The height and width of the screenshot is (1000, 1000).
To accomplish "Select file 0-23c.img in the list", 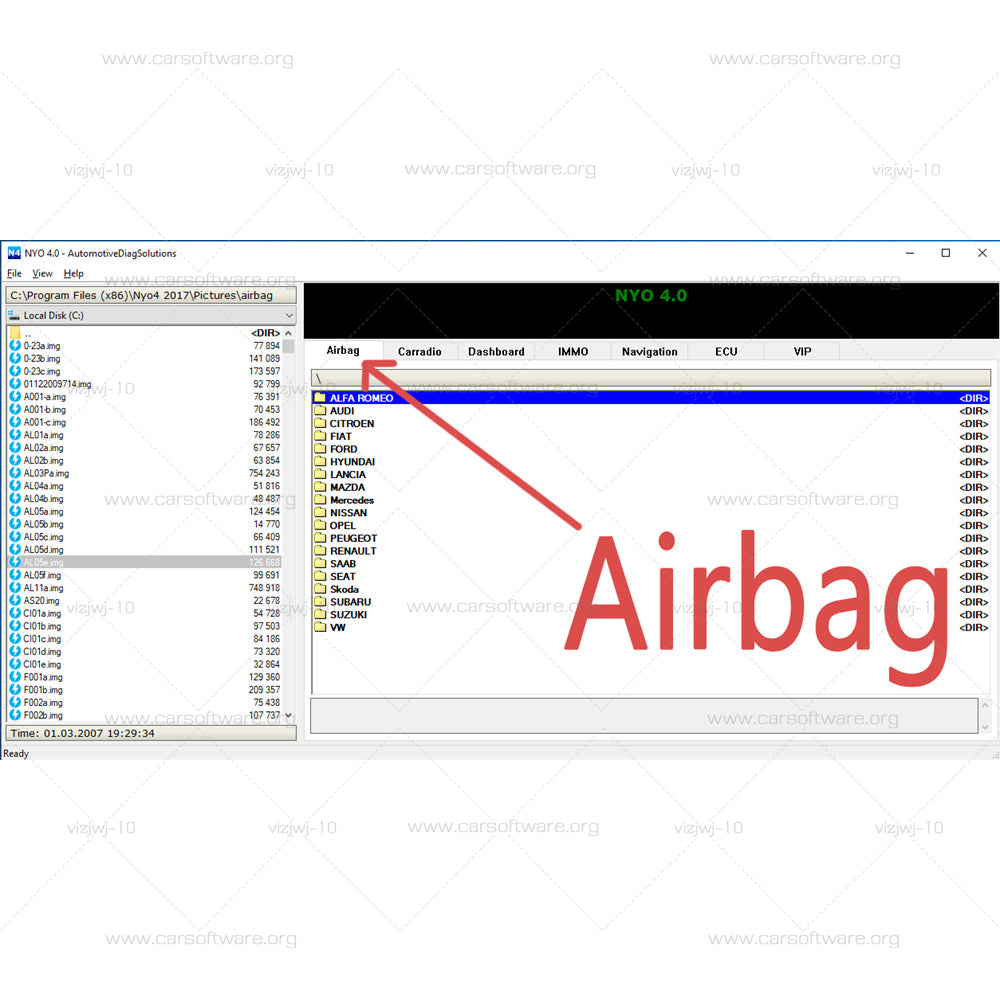I will pos(145,371).
